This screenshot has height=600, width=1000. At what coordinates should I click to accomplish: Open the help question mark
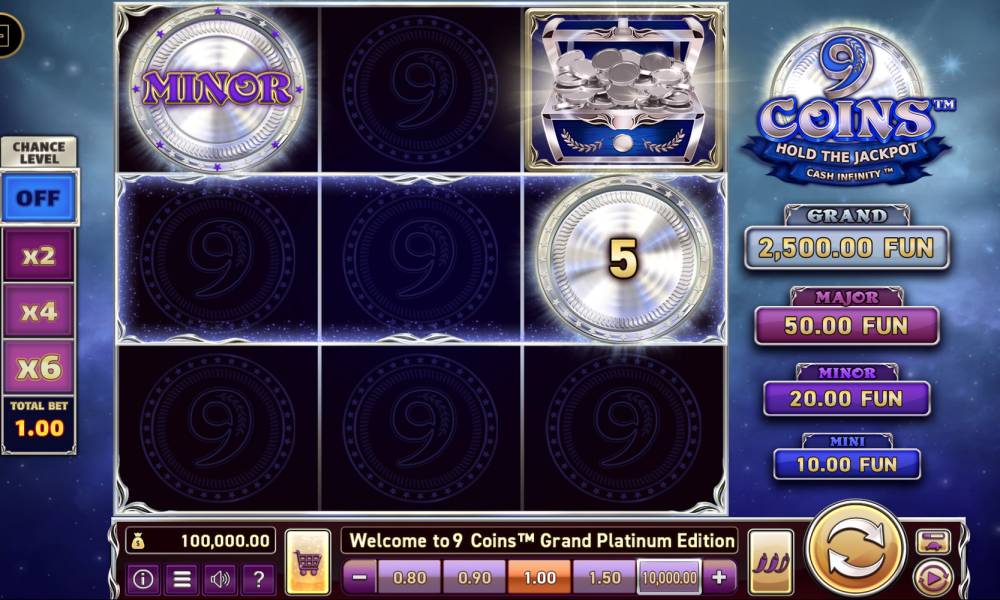[258, 579]
